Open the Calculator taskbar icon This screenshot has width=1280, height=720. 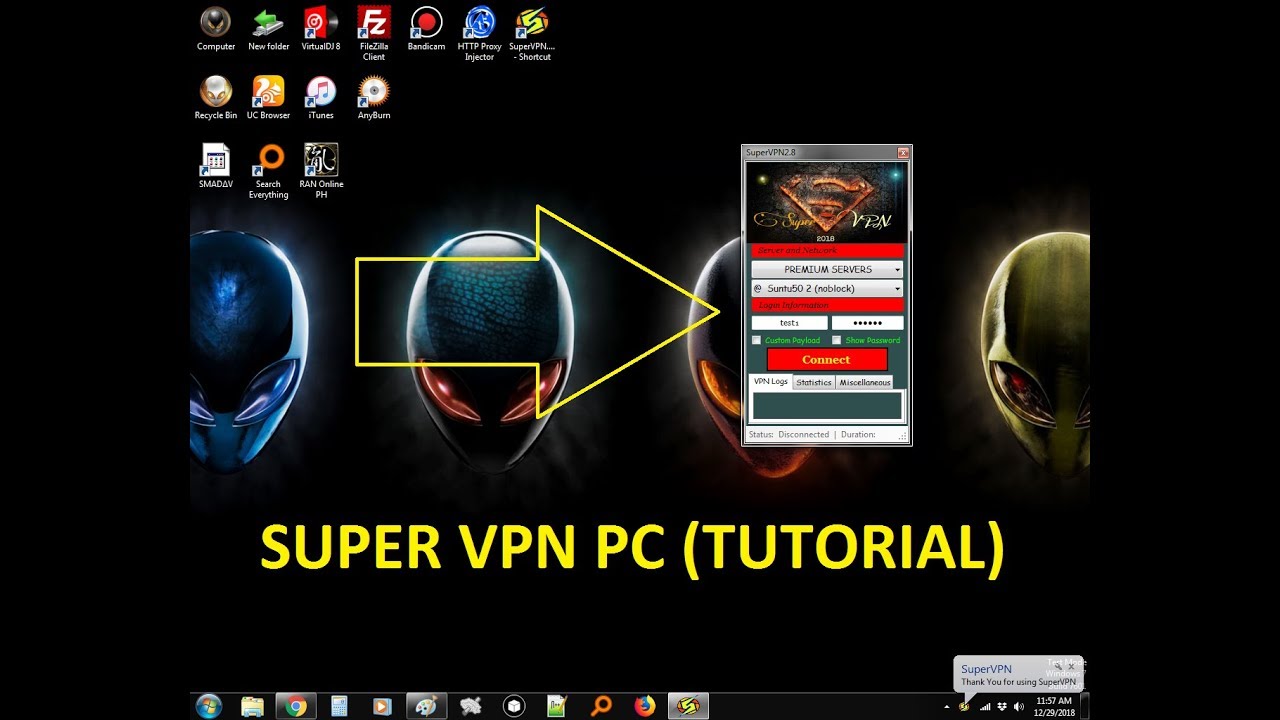click(x=339, y=706)
